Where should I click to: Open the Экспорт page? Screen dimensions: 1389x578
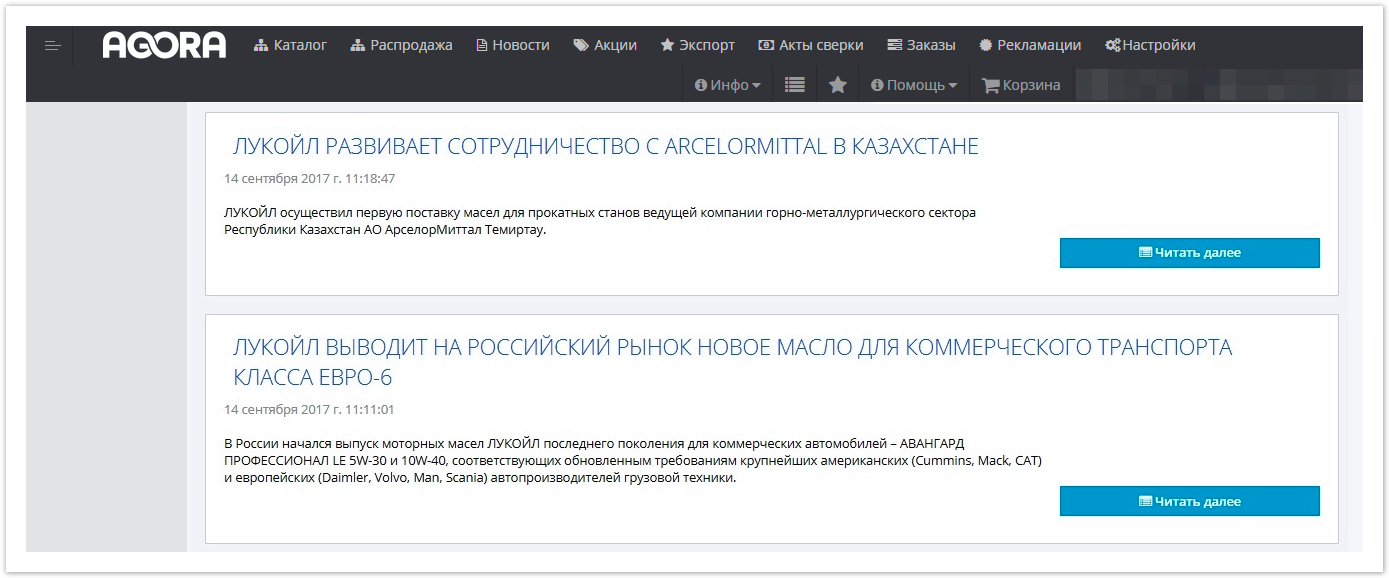point(698,45)
